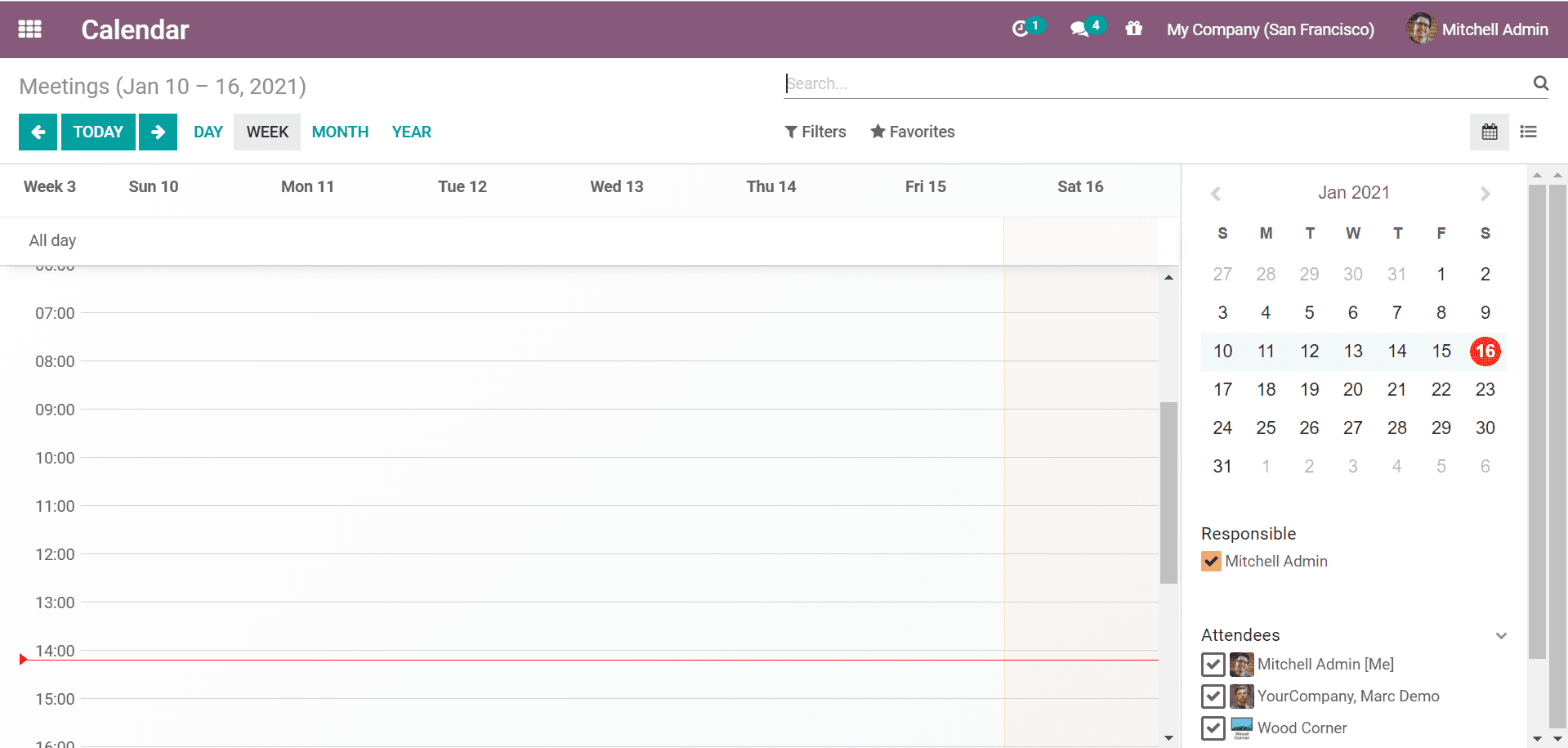Toggle Wood Corner attendee checkbox

pyautogui.click(x=1213, y=728)
